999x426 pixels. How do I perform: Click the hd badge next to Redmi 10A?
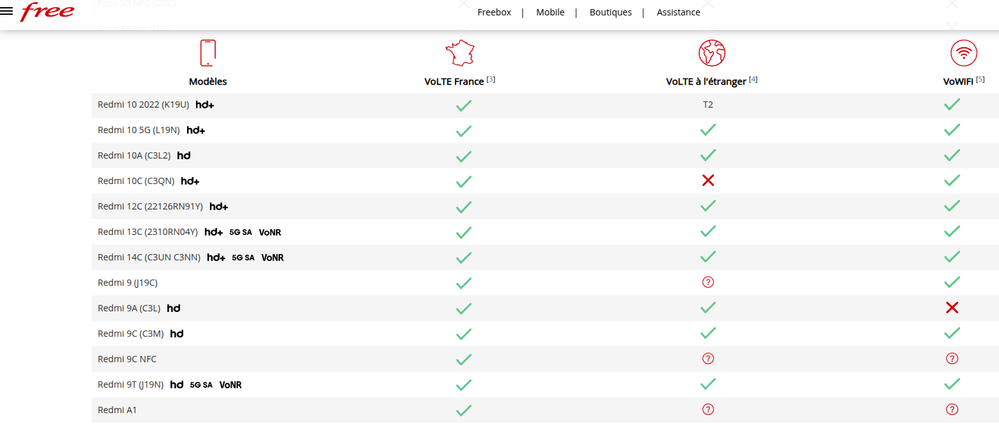click(183, 155)
